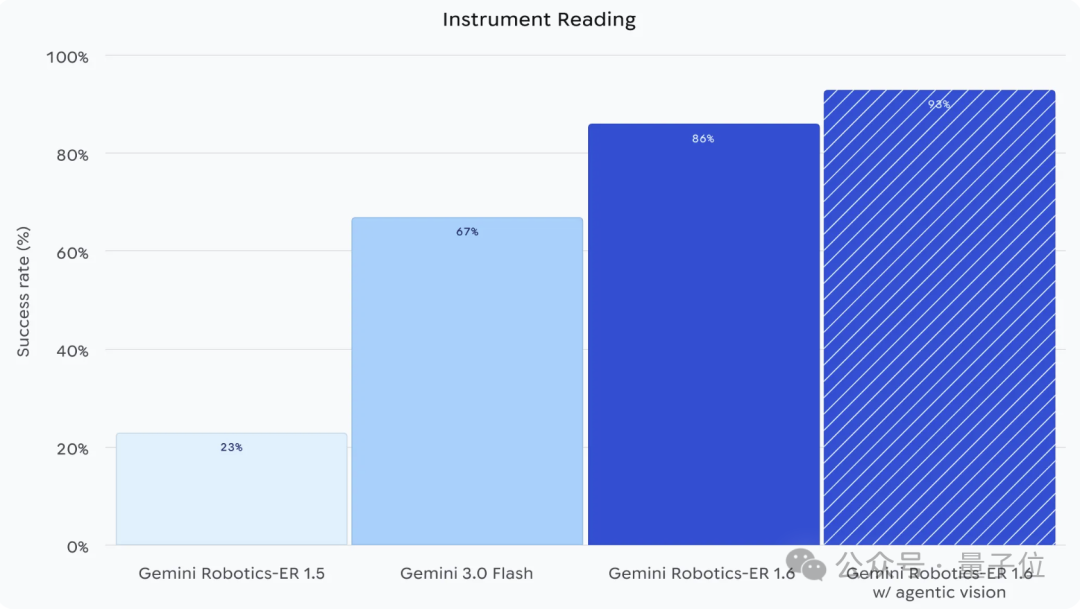Click the solid dark blue Gemini Robotics-ER 1.6 bar

click(703, 350)
